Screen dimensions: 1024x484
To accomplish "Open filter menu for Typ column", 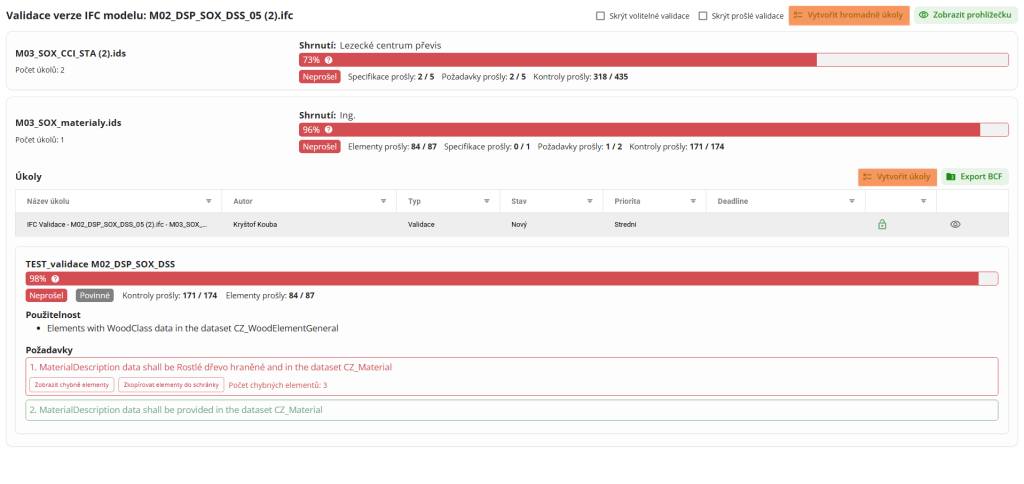I will tap(487, 201).
